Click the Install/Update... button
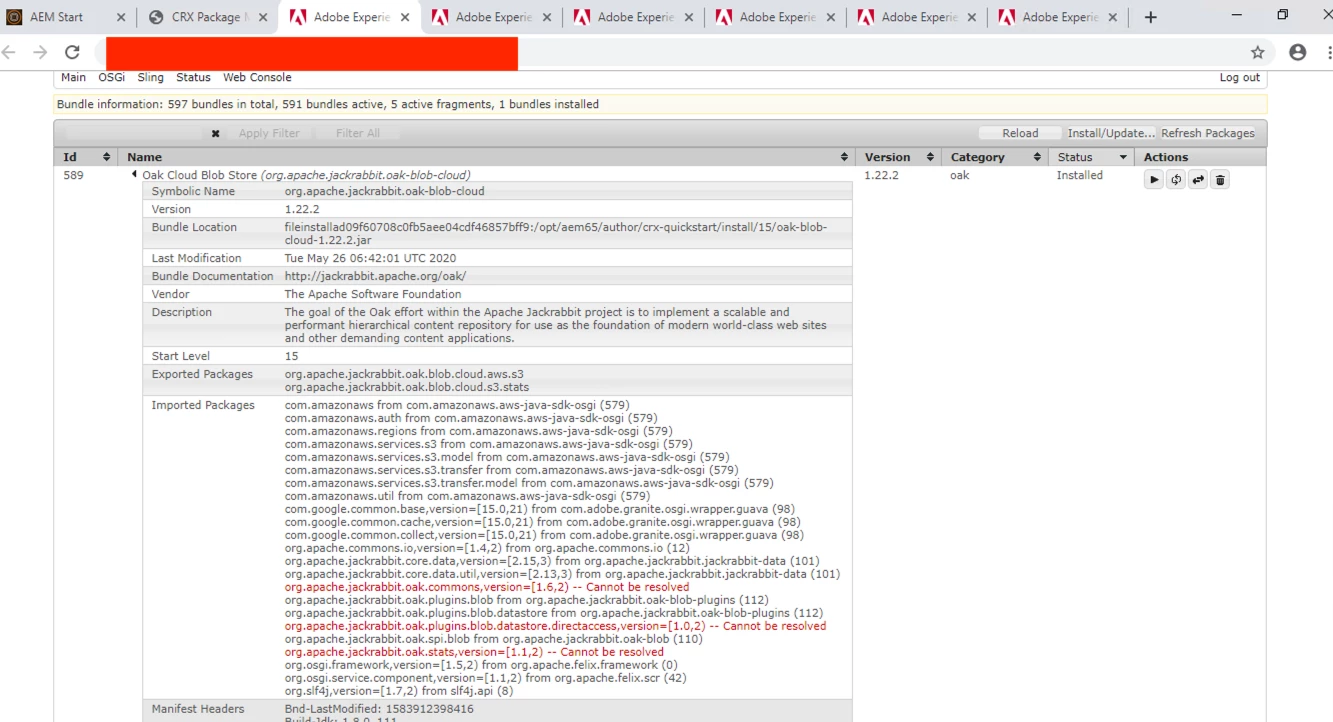1333x722 pixels. (x=1111, y=133)
